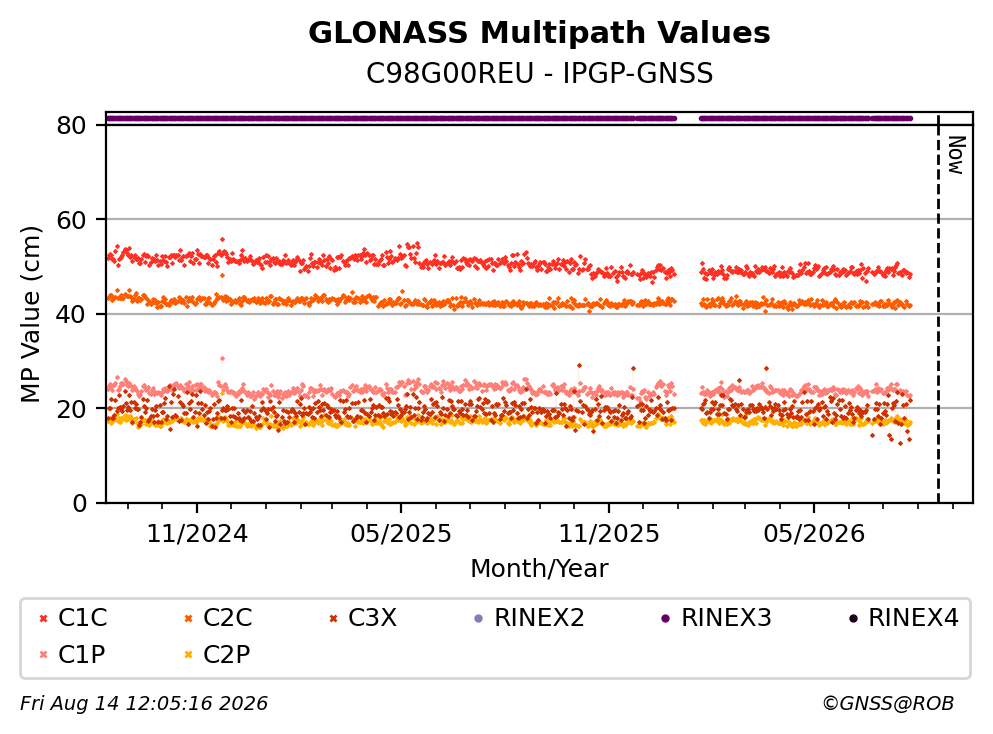Screen dimensions: 993x734
Task: Click the 05/2025 x-axis tick label
Action: coord(401,534)
